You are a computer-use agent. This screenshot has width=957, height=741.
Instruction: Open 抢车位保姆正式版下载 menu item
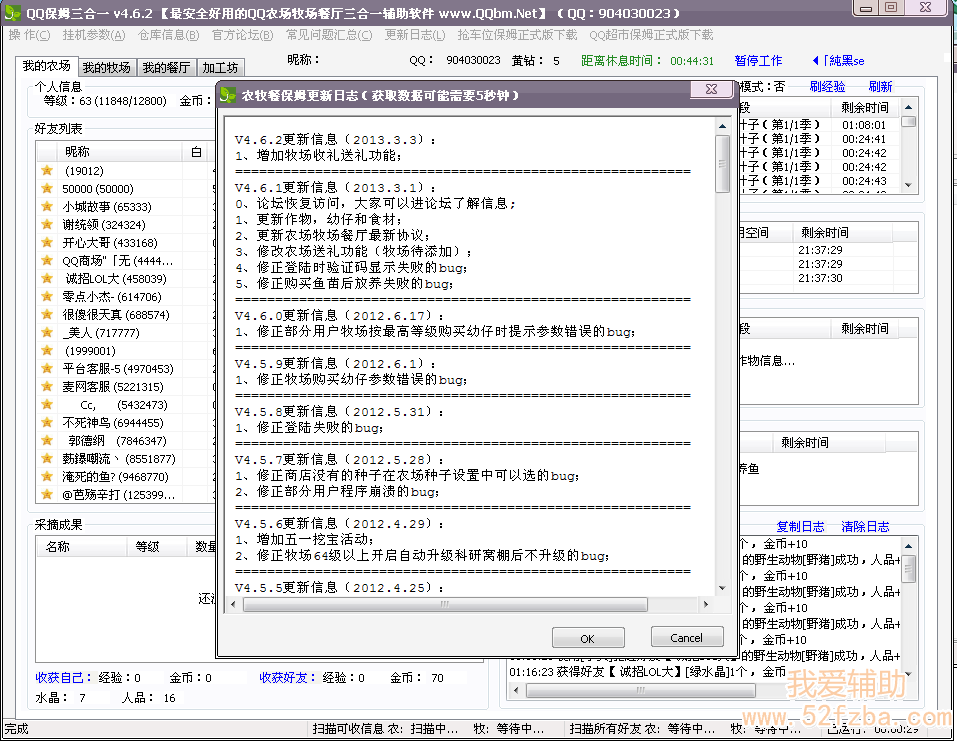517,35
